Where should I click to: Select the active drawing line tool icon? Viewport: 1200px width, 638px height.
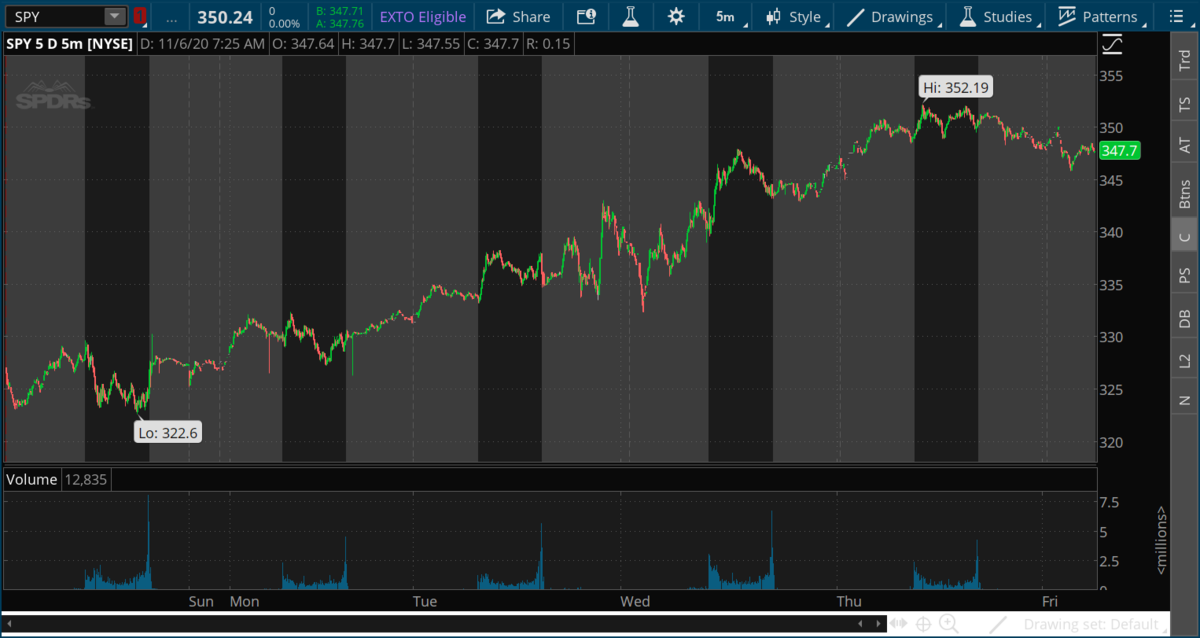click(x=998, y=624)
